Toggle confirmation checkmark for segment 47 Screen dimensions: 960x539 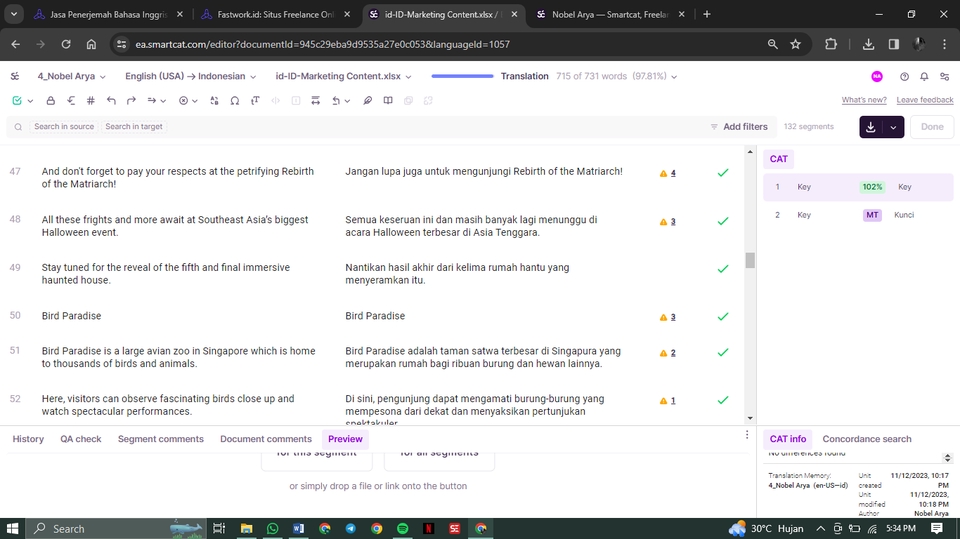tap(723, 173)
